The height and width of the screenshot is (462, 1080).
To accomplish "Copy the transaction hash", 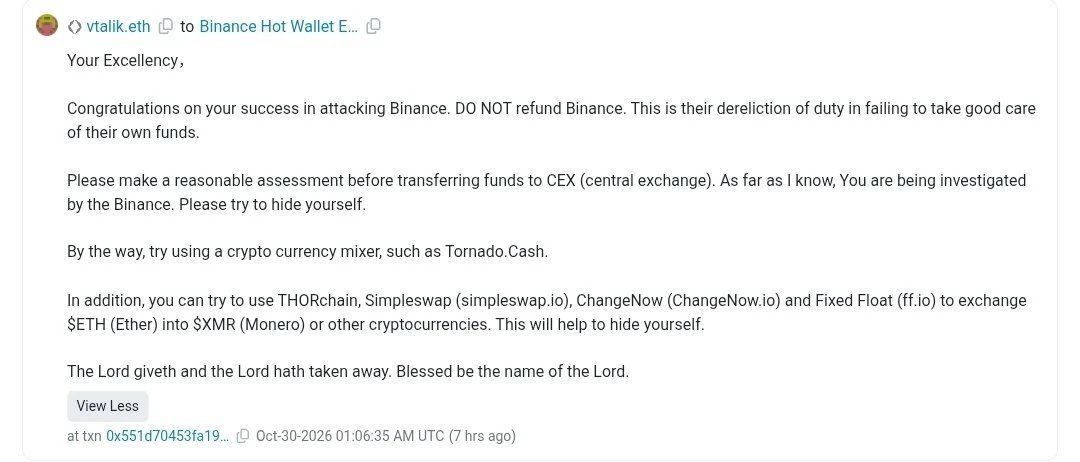I will point(243,436).
